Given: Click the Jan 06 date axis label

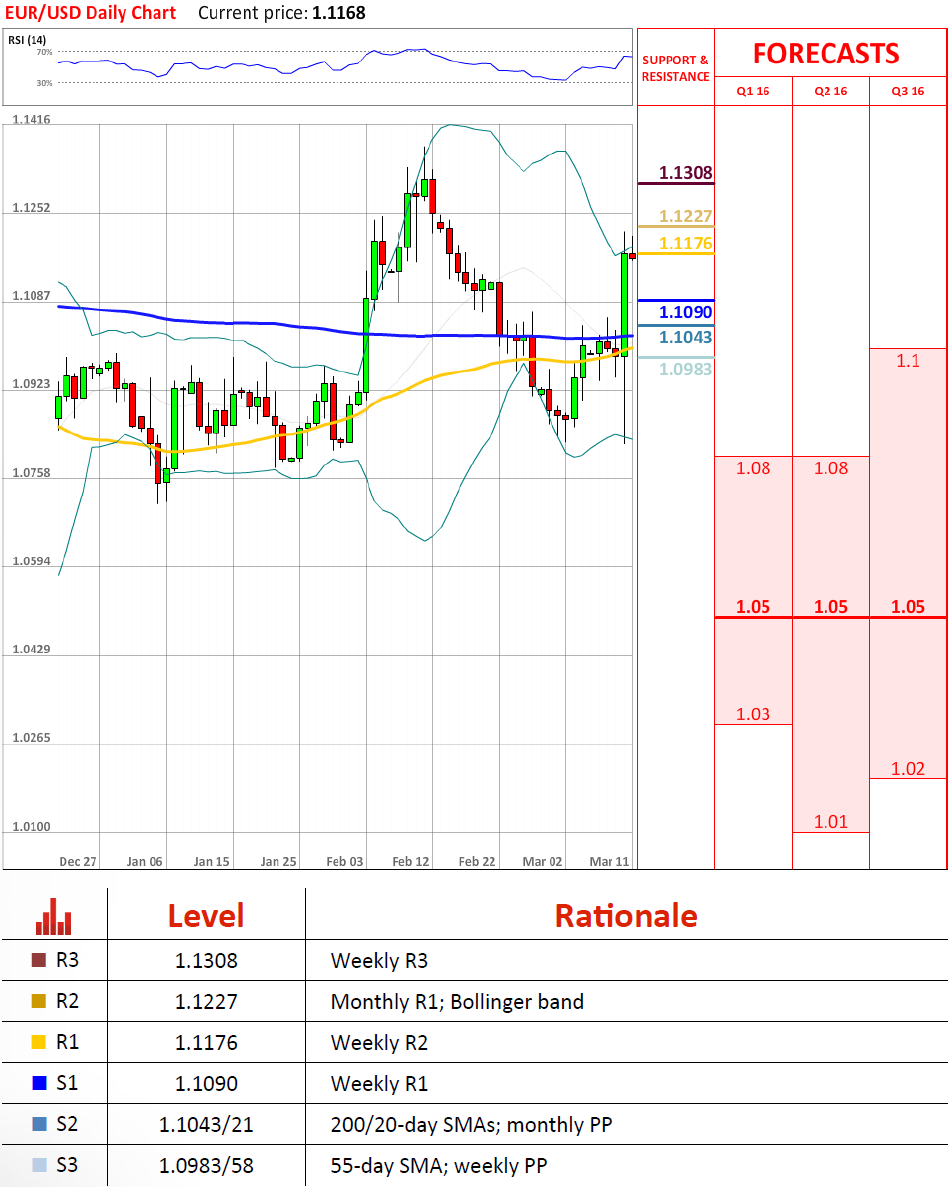Looking at the screenshot, I should coord(145,861).
